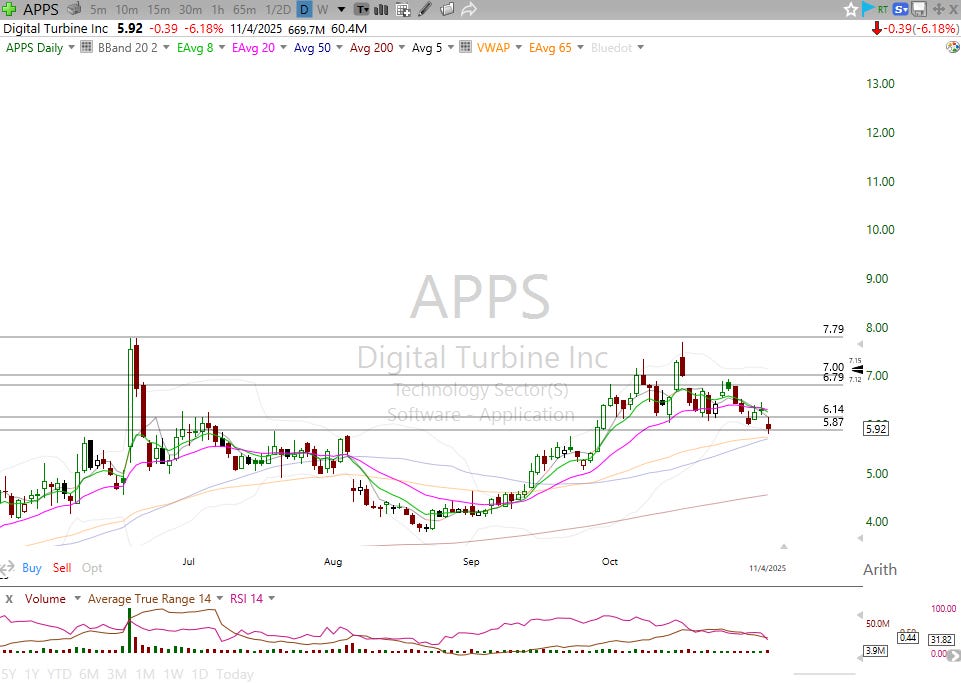The height and width of the screenshot is (683, 961).
Task: Select the 10m timeframe
Action: (x=127, y=10)
